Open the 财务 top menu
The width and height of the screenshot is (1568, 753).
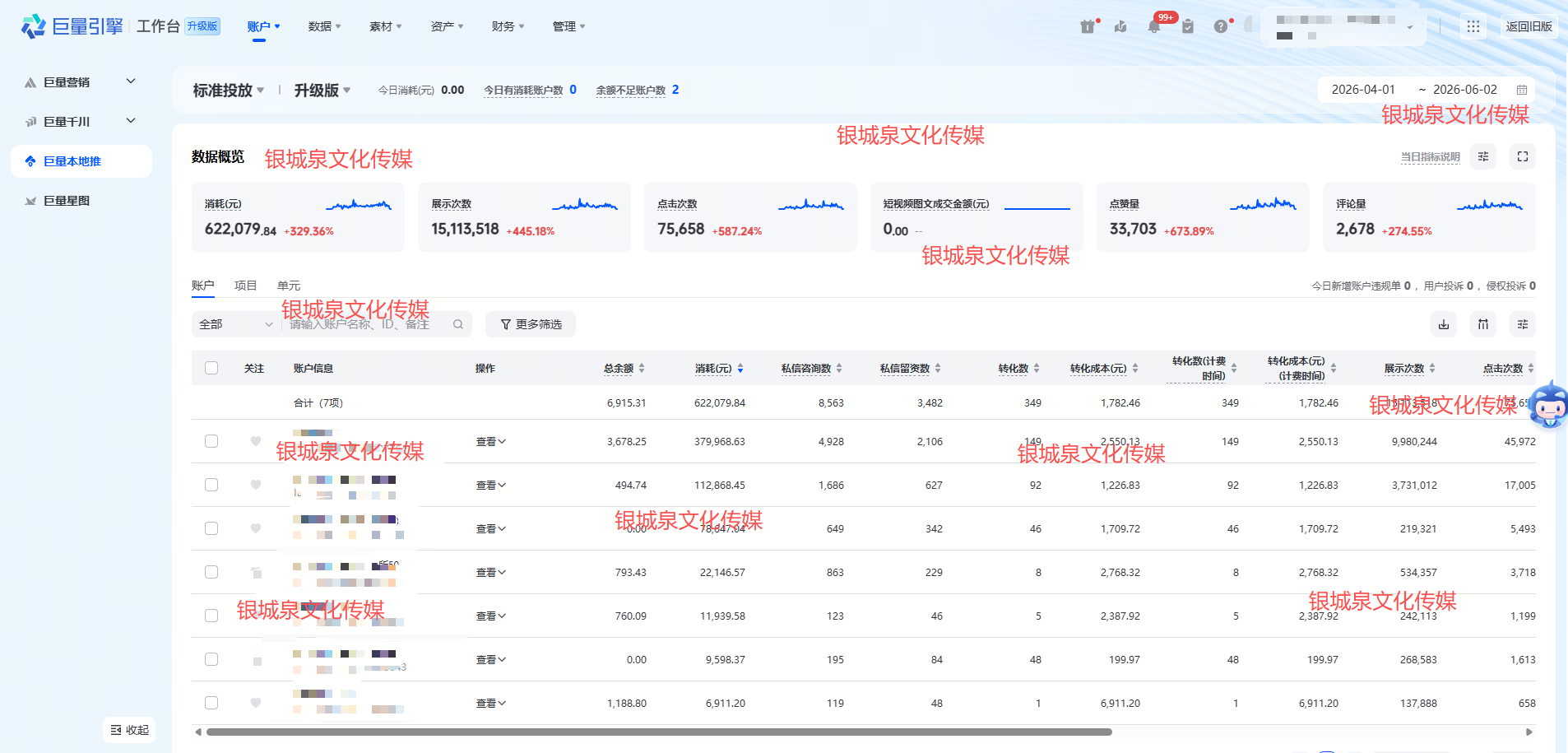click(508, 26)
